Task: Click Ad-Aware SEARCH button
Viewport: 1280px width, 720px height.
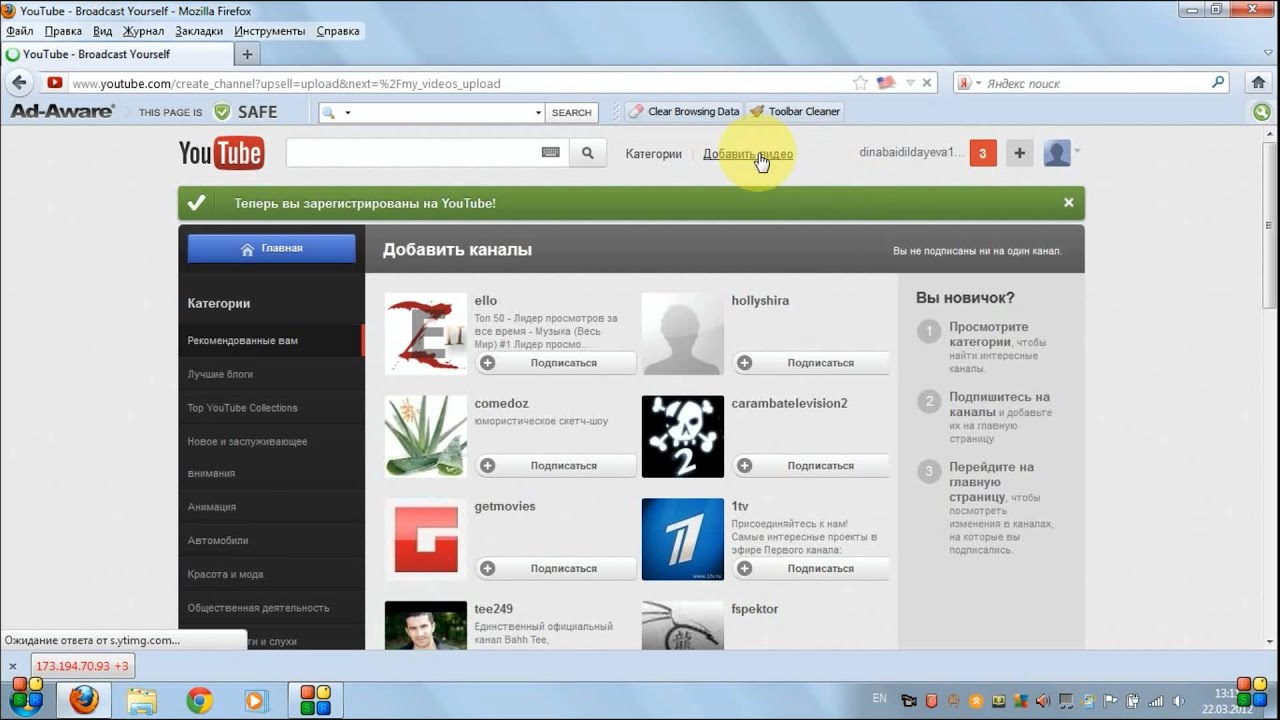Action: pos(572,112)
